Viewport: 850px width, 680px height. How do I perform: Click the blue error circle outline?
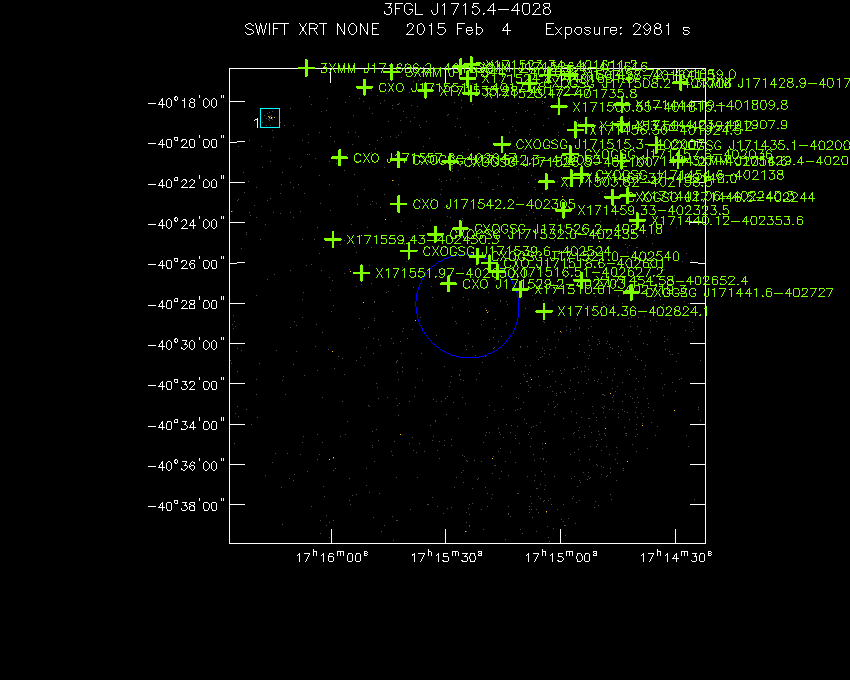point(467,306)
